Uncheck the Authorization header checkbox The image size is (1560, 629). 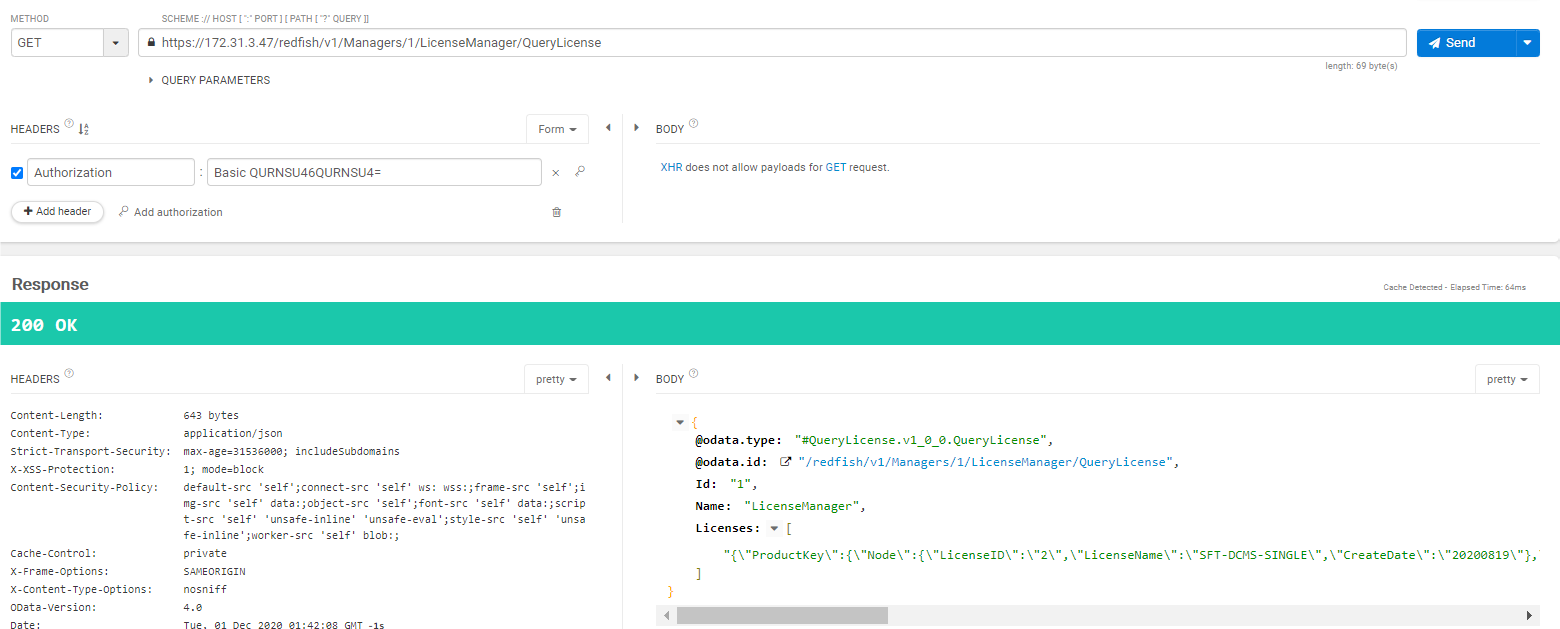pos(17,173)
